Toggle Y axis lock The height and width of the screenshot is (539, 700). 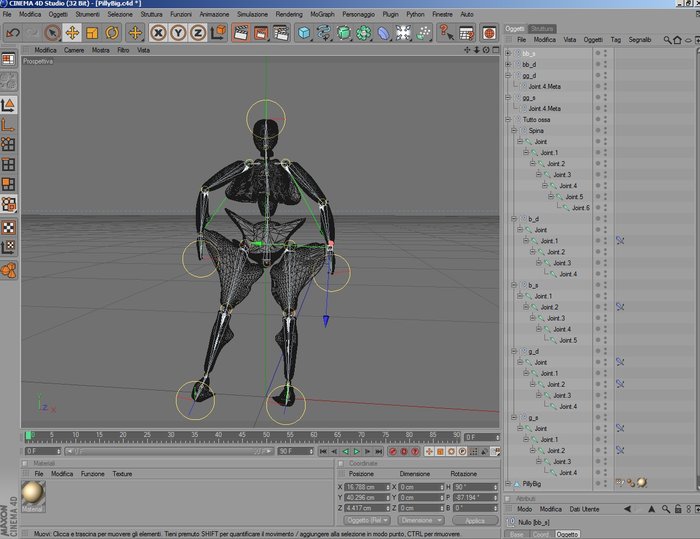(x=178, y=33)
